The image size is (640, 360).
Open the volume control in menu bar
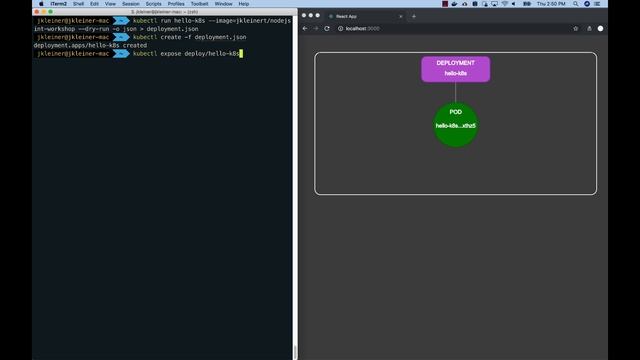tap(514, 4)
